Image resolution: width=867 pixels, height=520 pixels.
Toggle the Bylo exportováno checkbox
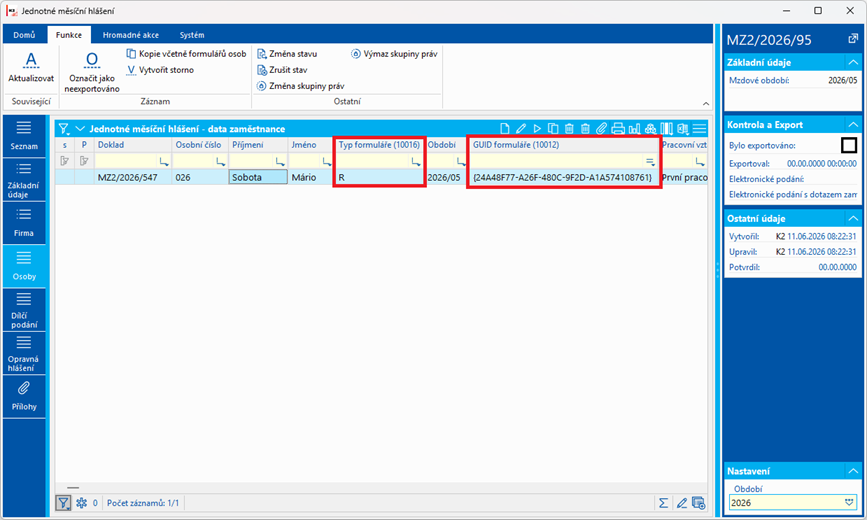(849, 145)
